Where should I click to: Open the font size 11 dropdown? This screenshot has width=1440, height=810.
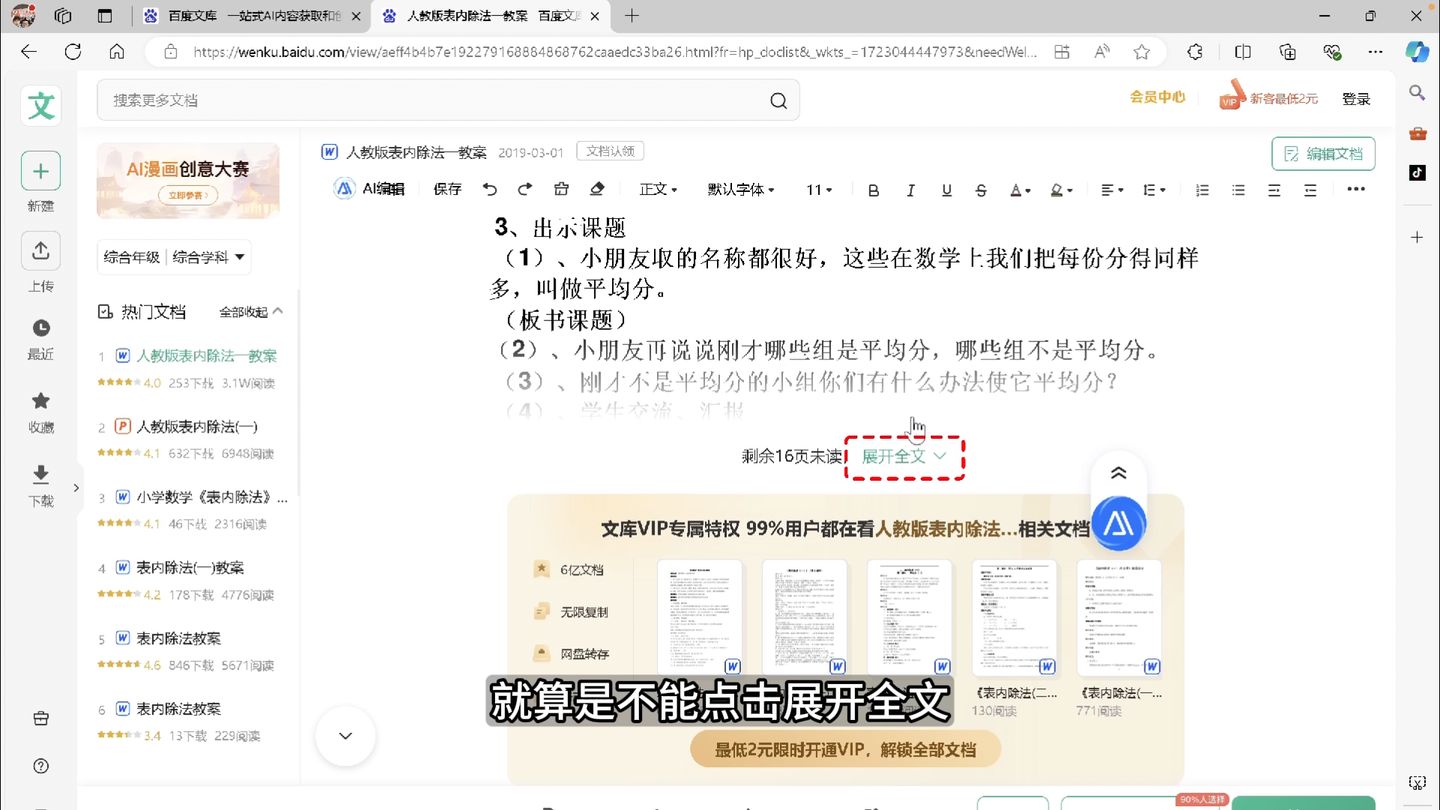click(819, 189)
